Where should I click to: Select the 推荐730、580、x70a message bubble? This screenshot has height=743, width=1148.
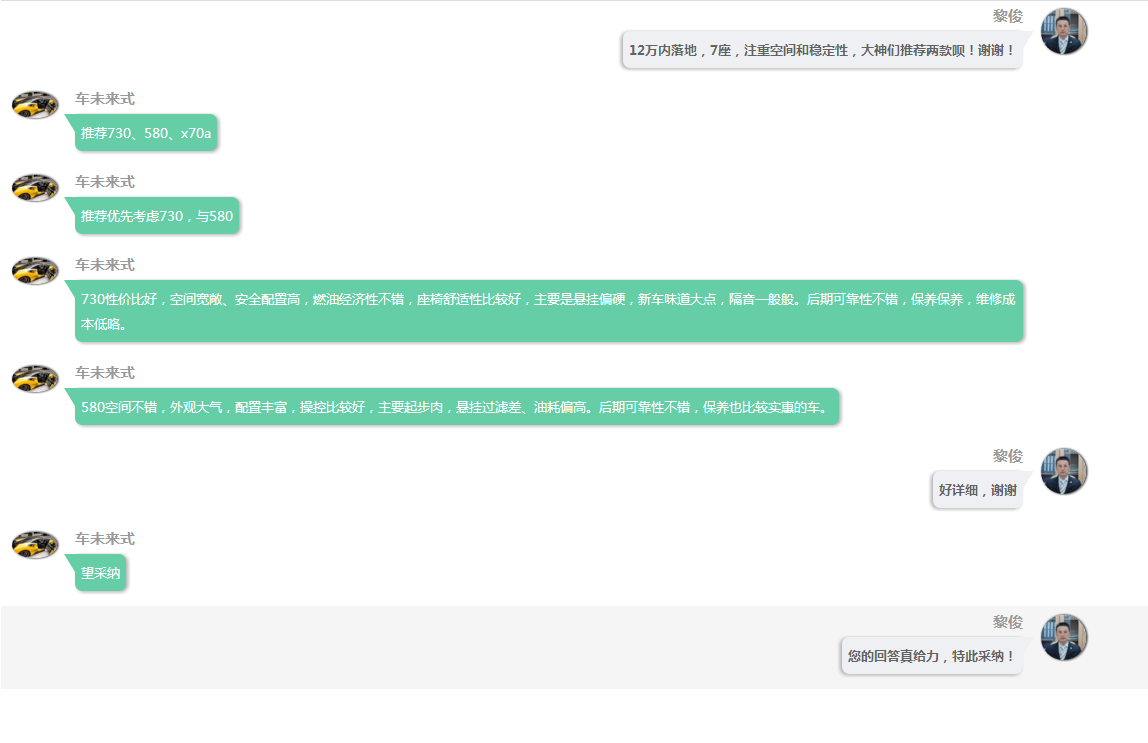(146, 133)
